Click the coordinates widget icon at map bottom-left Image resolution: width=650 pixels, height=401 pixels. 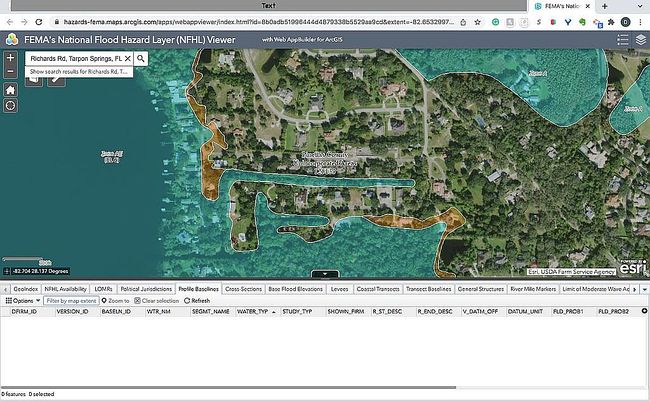click(x=6, y=271)
